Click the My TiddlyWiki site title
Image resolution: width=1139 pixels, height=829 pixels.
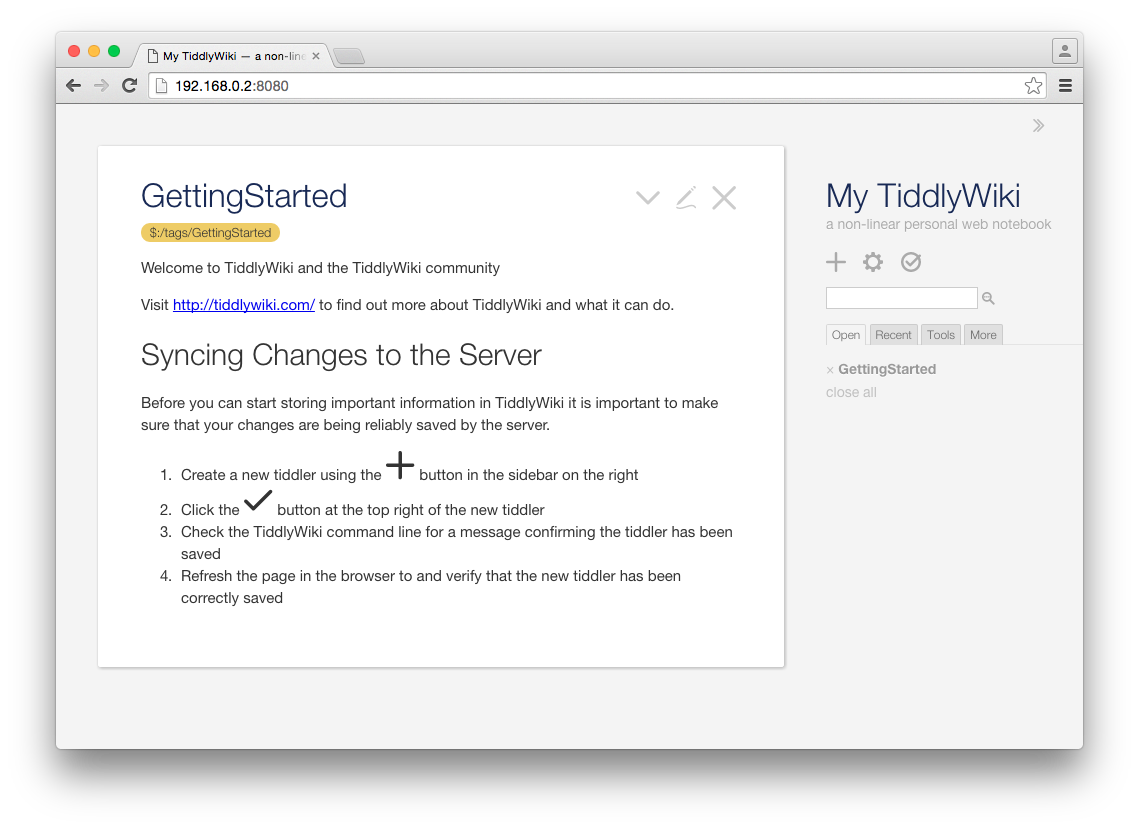point(923,196)
